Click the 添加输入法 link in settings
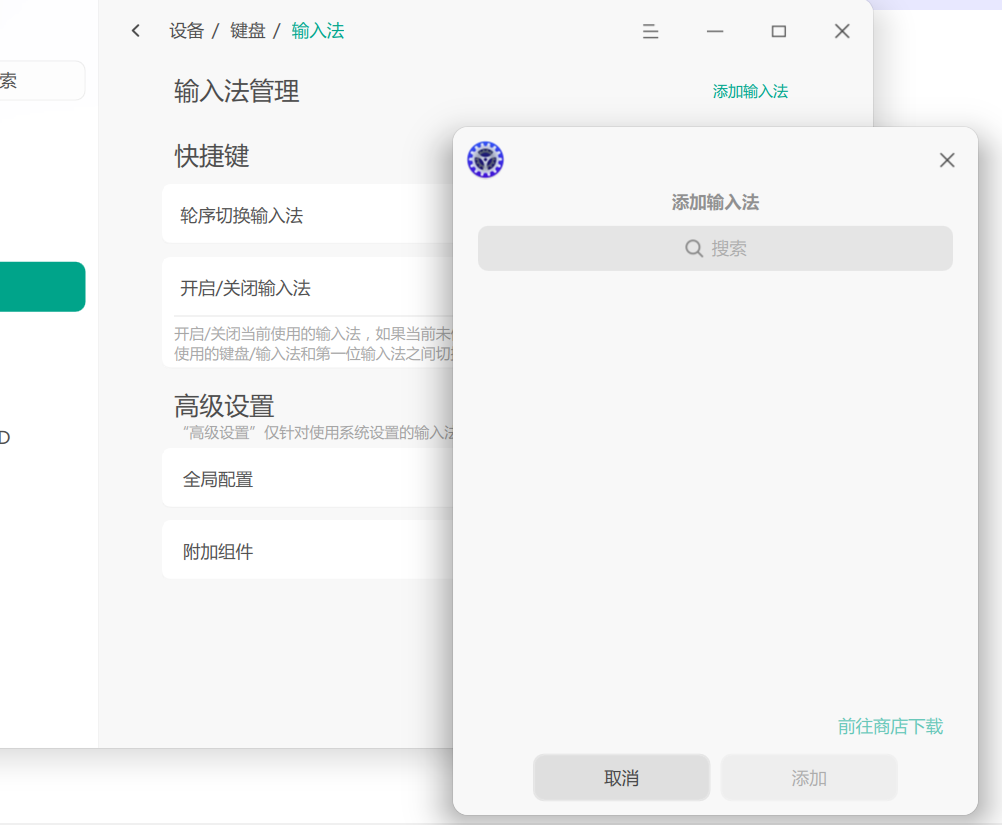1002x825 pixels. pos(750,91)
